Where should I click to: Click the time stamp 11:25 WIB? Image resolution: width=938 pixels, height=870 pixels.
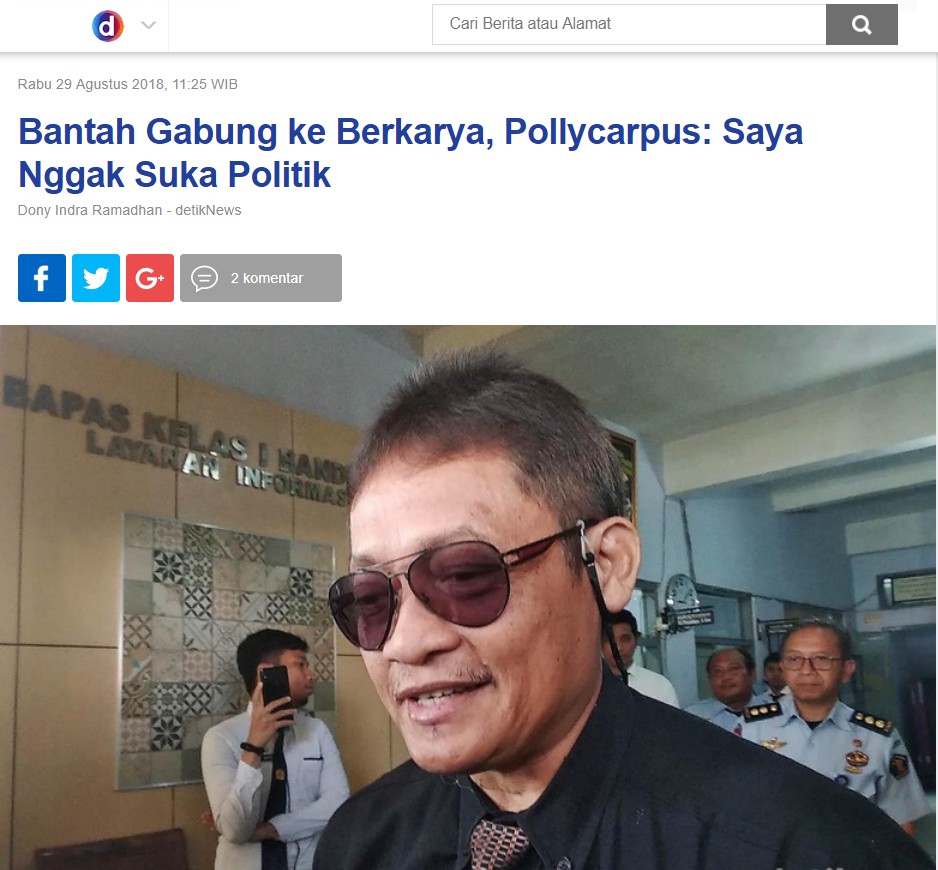(x=205, y=84)
